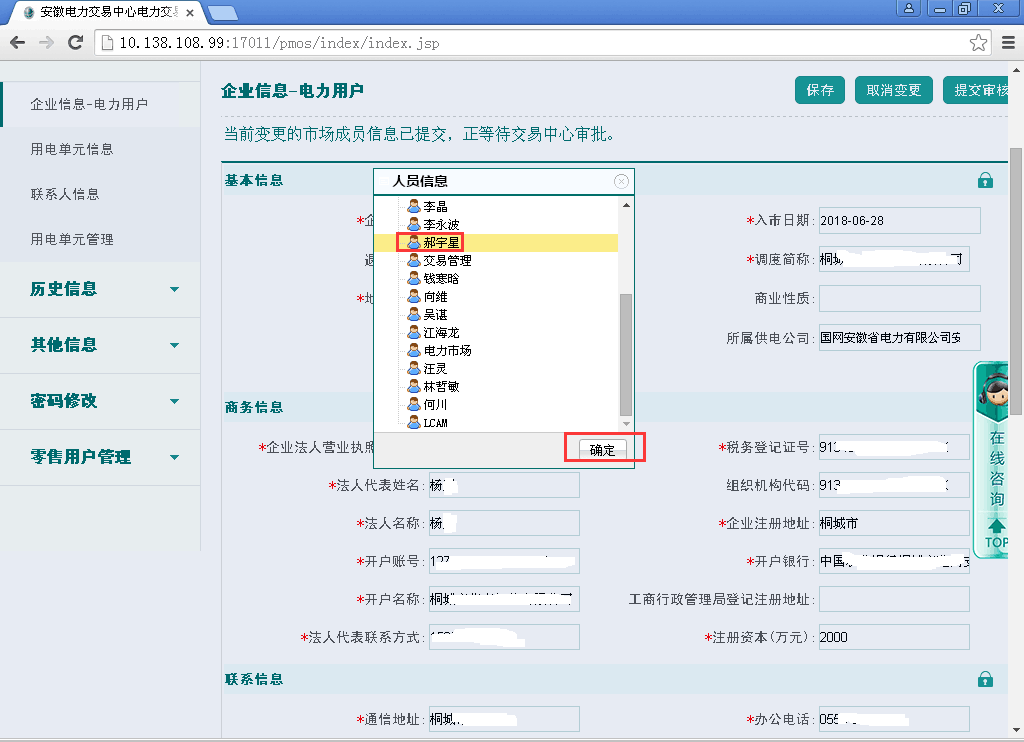This screenshot has height=742, width=1024.
Task: Bookmark page using star icon
Action: [978, 43]
